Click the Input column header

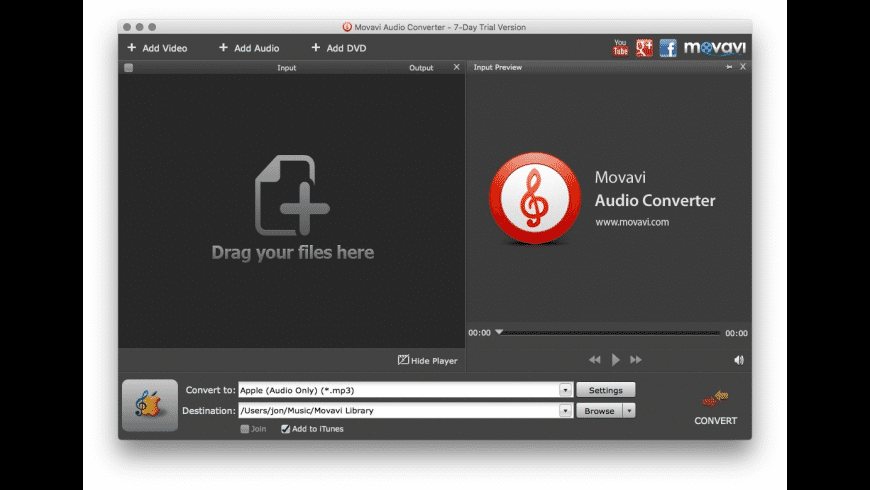[x=287, y=68]
